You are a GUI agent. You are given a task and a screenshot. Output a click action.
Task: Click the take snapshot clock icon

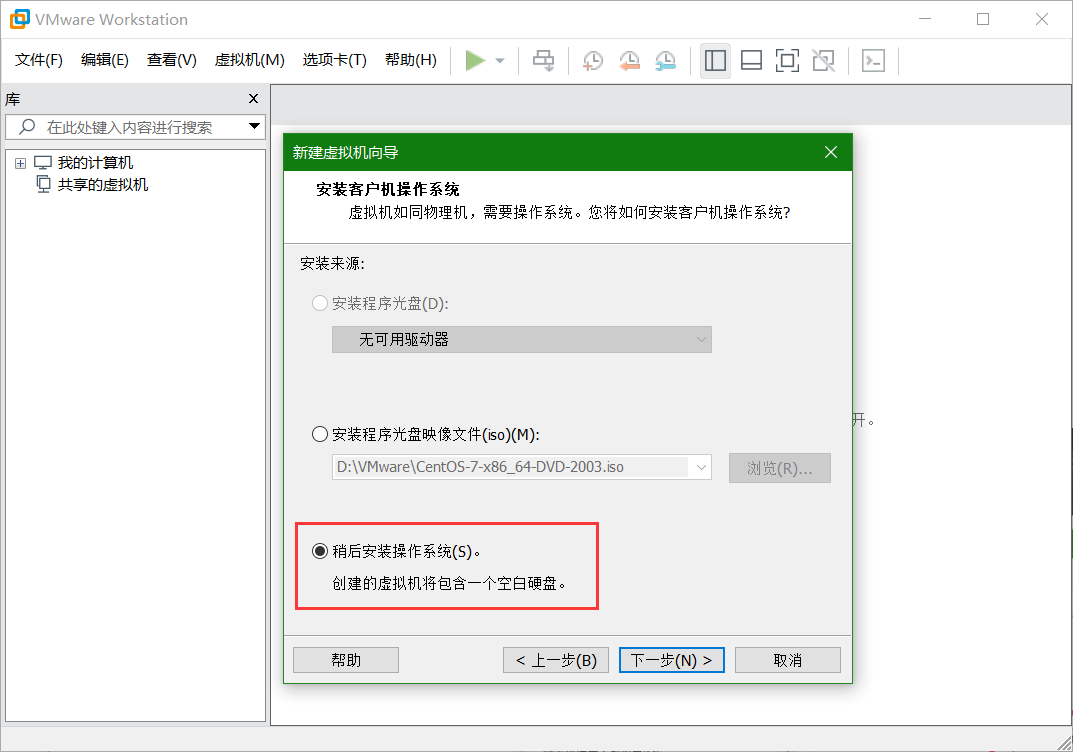[593, 60]
